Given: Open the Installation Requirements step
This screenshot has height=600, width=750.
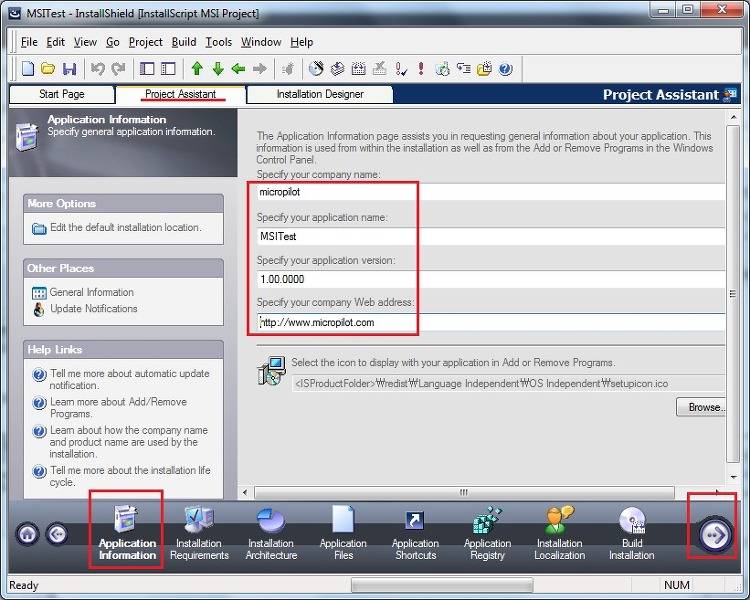Looking at the screenshot, I should [x=199, y=533].
